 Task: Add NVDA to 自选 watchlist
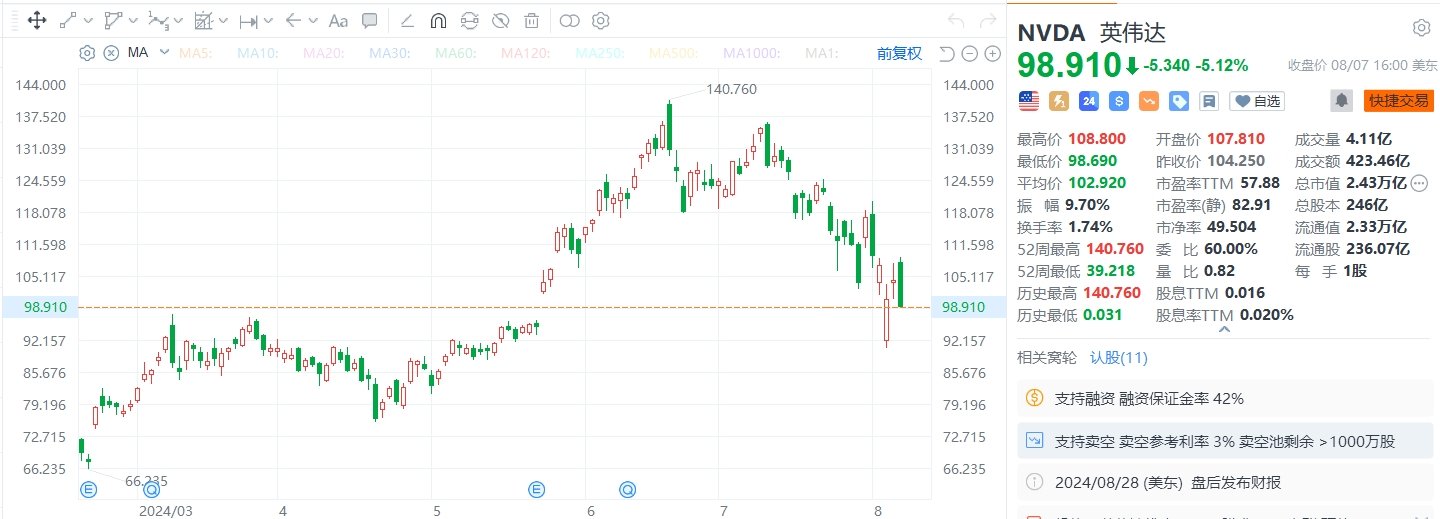pyautogui.click(x=1257, y=100)
